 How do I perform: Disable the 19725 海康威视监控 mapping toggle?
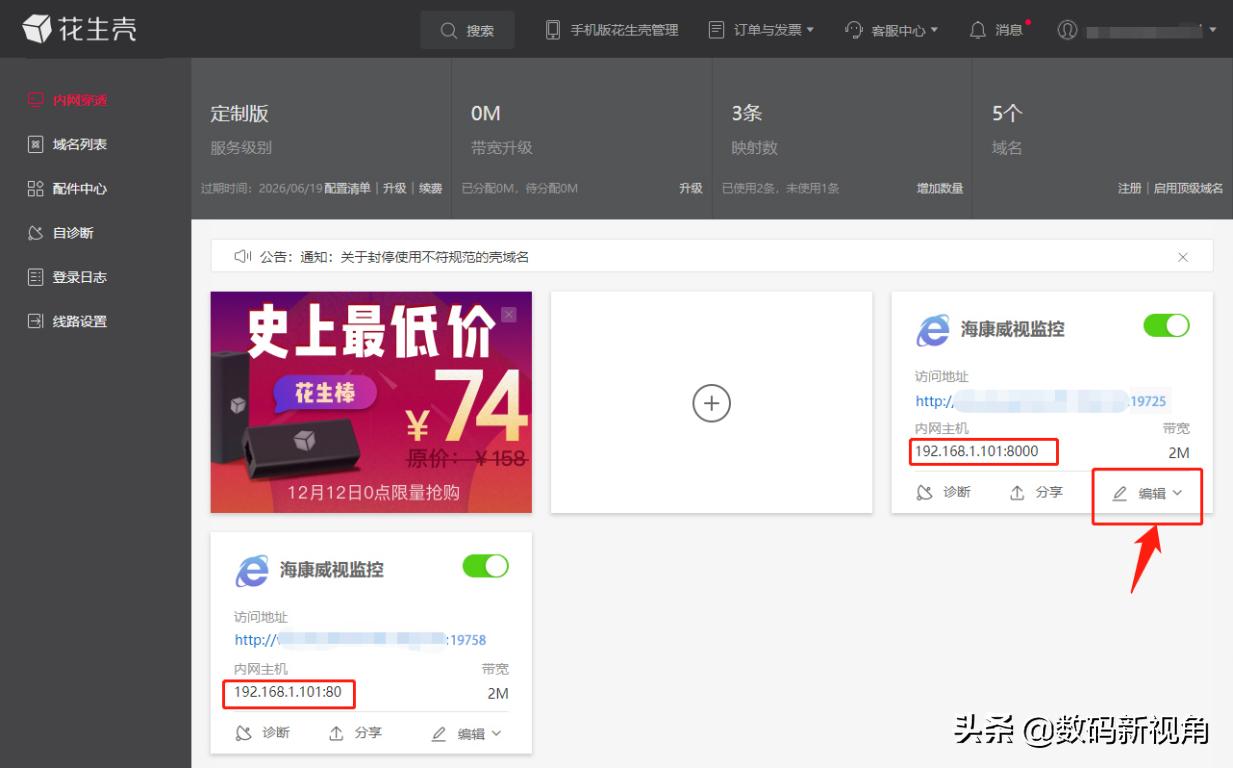(1166, 325)
